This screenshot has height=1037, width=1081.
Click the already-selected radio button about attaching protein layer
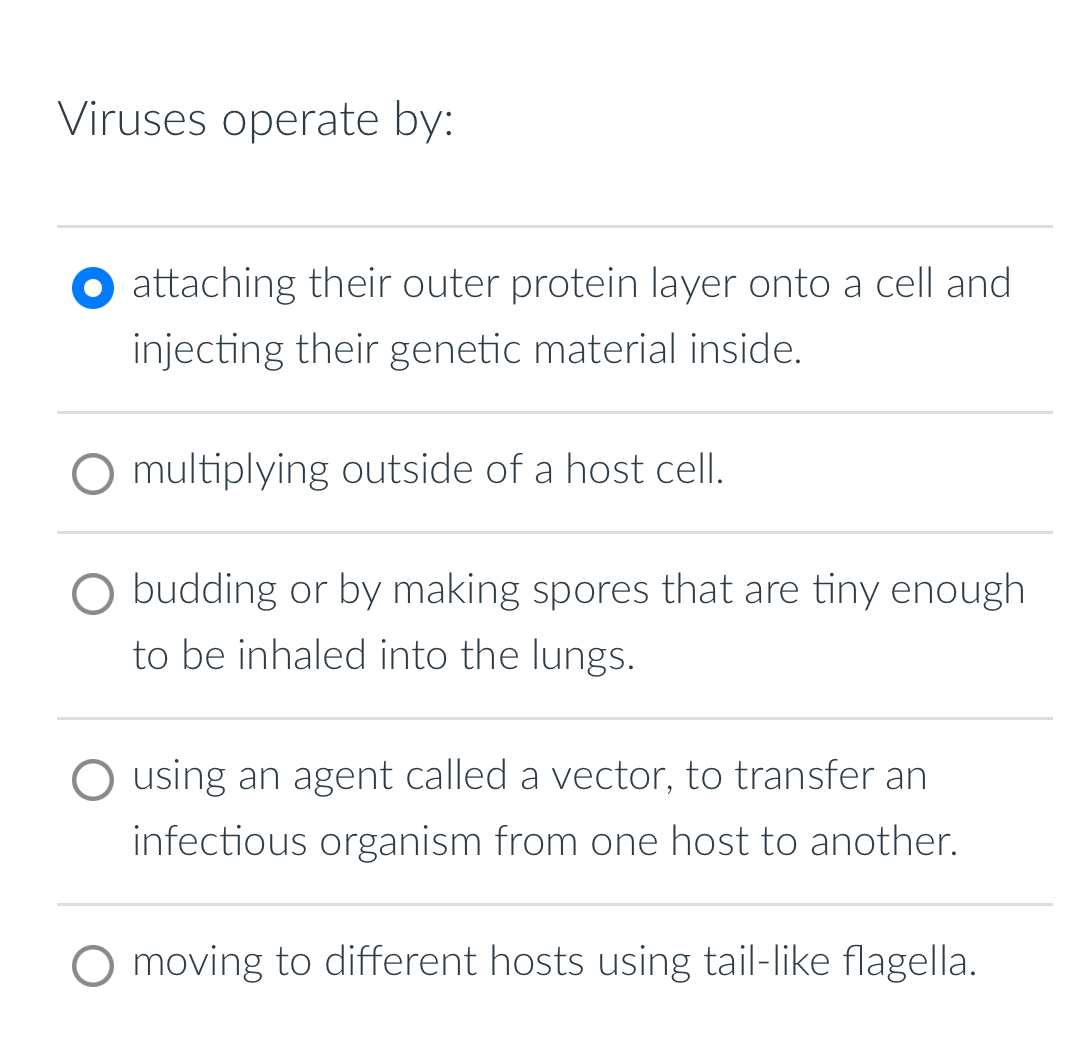(x=92, y=288)
